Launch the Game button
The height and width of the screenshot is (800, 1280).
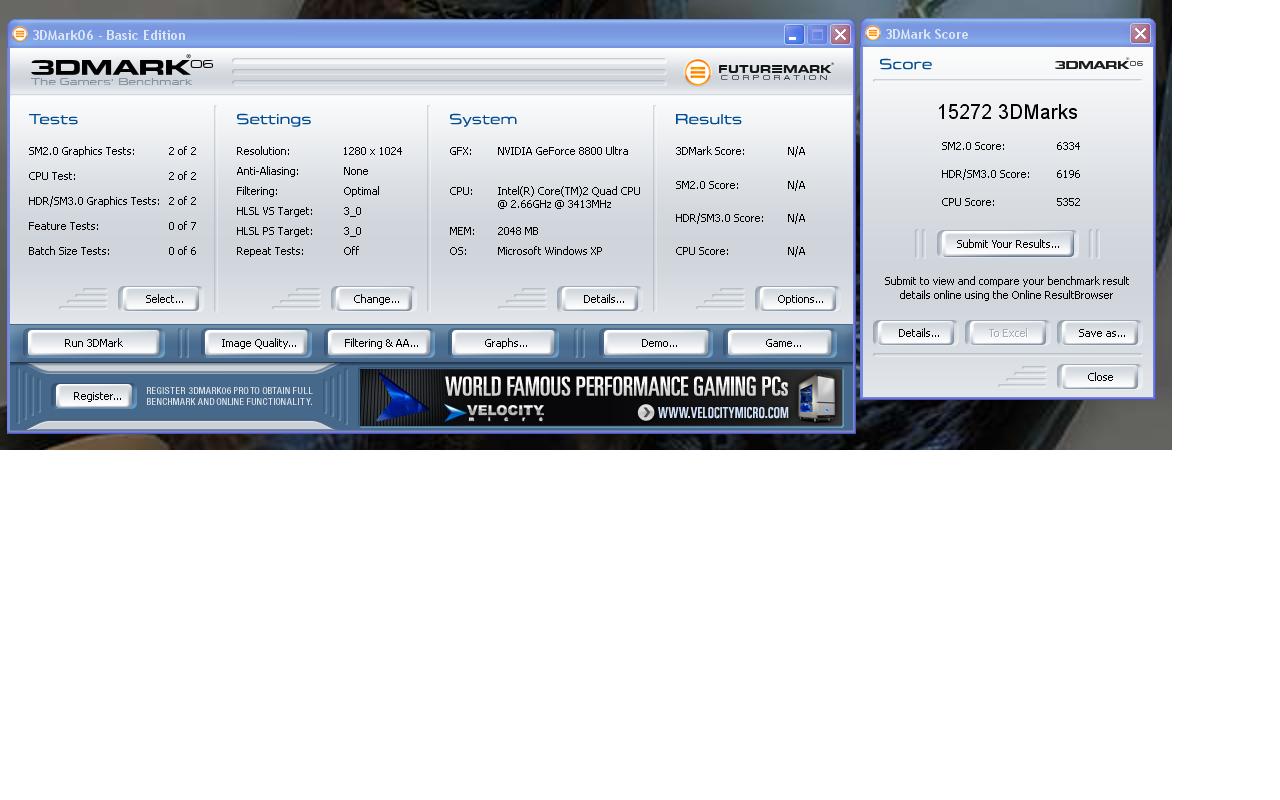click(782, 343)
